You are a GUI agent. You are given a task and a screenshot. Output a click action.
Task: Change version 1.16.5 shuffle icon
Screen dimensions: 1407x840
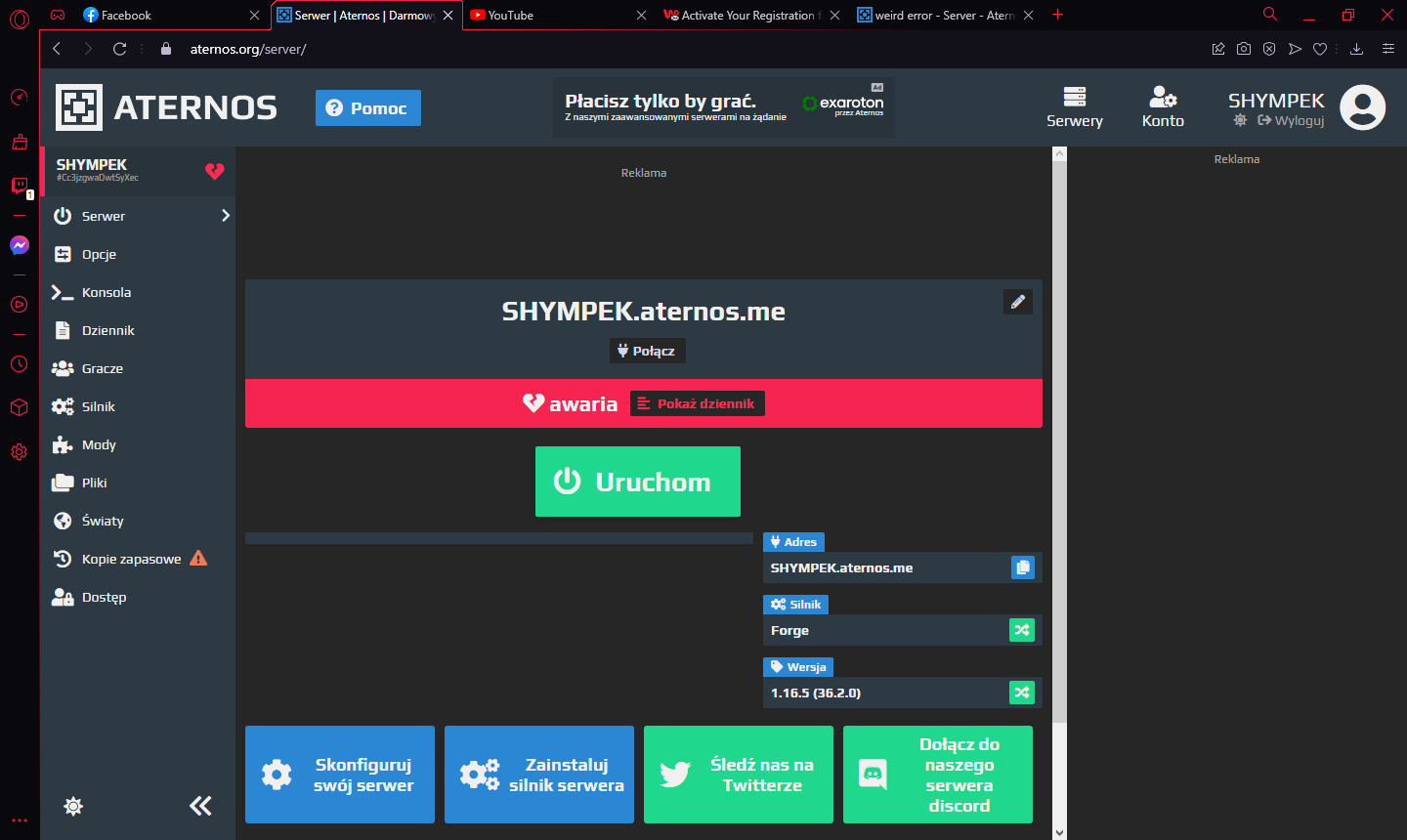coord(1022,693)
